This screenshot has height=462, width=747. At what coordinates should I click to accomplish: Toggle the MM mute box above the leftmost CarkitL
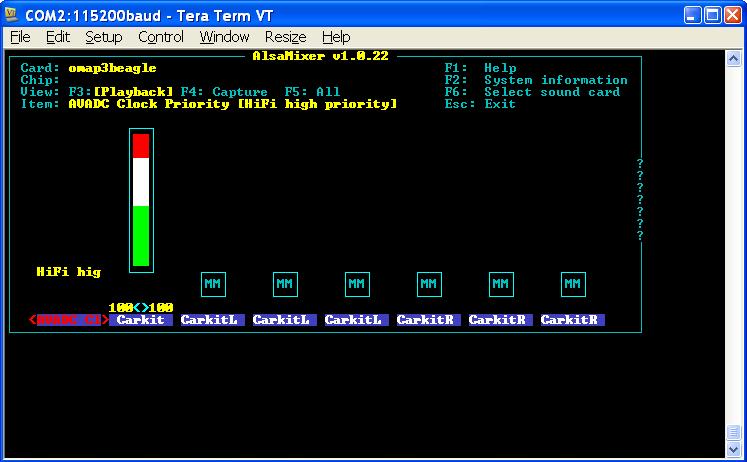213,284
